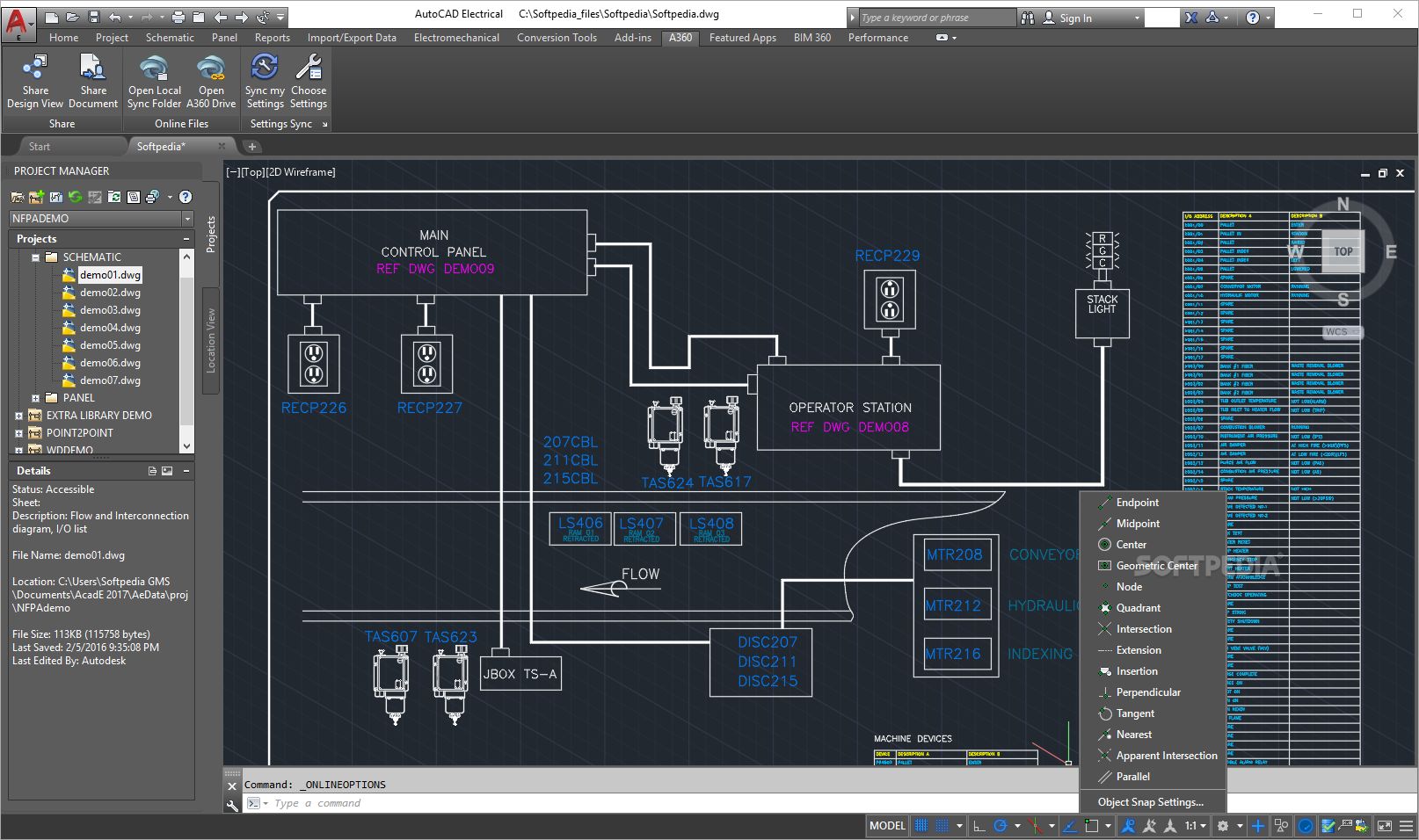The width and height of the screenshot is (1419, 840).
Task: Expand the EXTRA LIBRARY DEMO project
Action: coord(18,416)
